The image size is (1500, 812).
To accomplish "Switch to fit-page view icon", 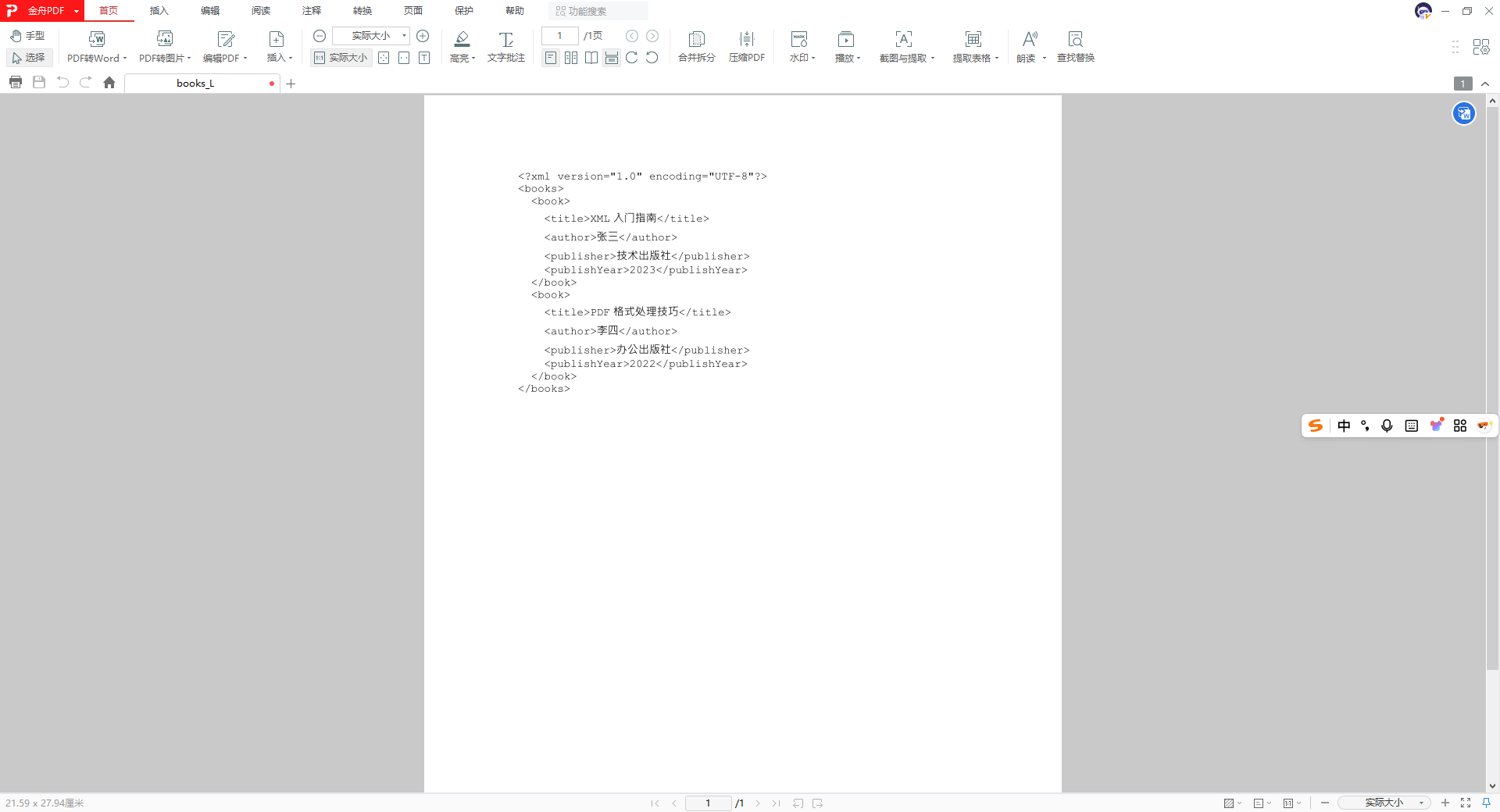I will [384, 58].
